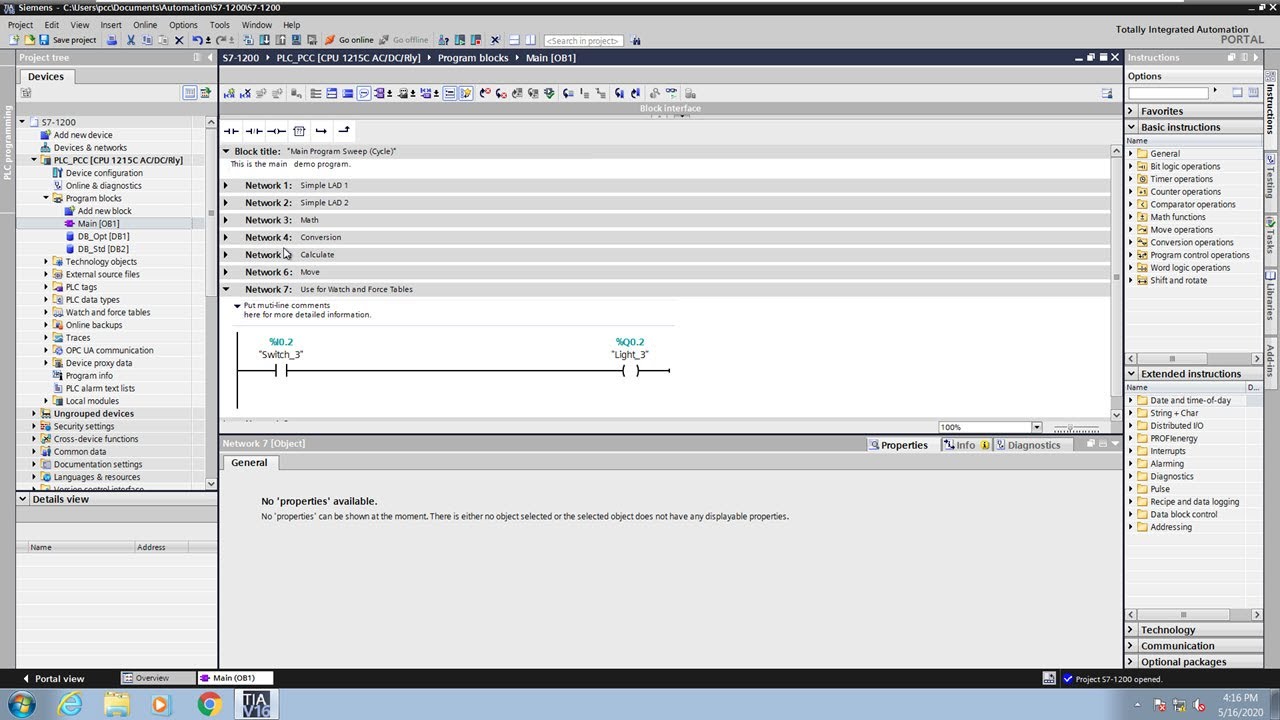This screenshot has height=720, width=1280.
Task: Click TIA Portal V16 taskbar icon
Action: tap(255, 704)
